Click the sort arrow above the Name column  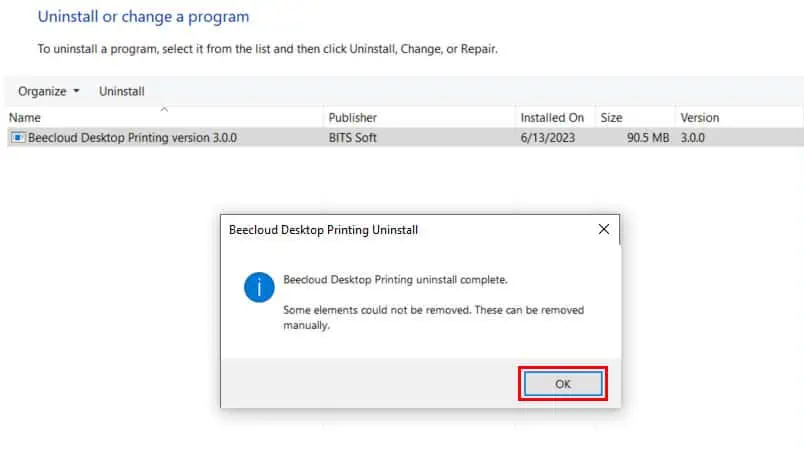164,109
